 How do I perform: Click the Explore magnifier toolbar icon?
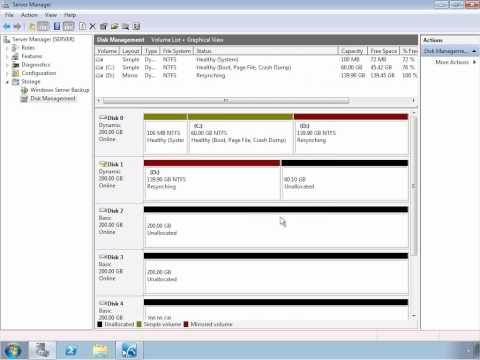[125, 26]
